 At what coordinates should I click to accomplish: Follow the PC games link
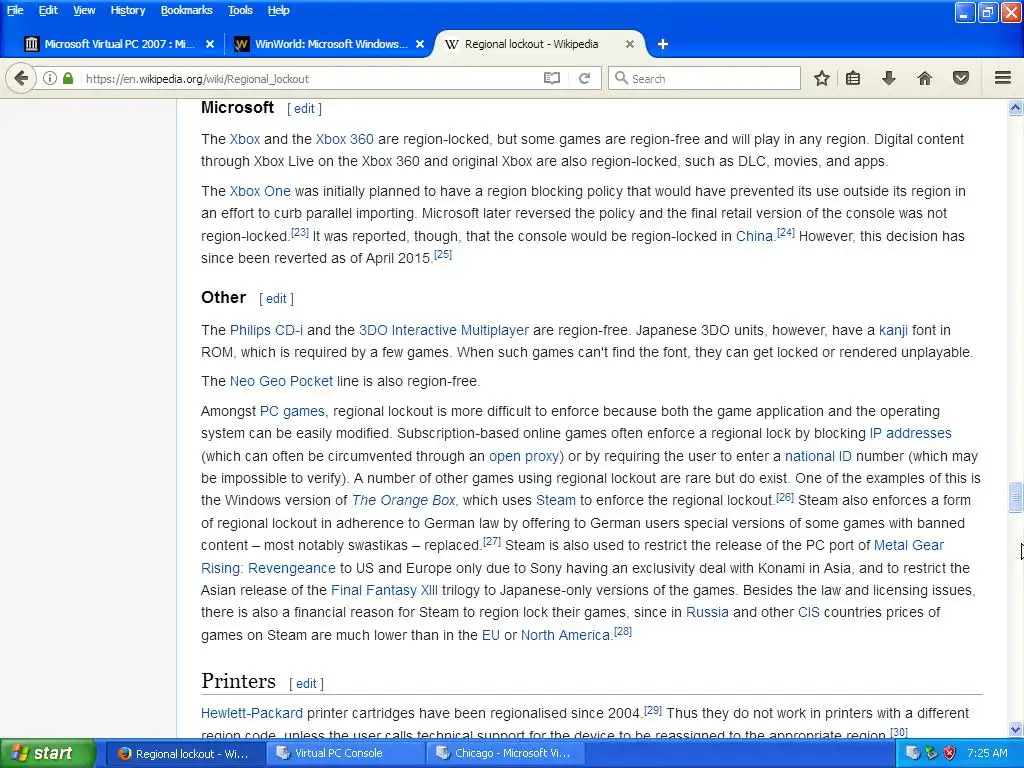pyautogui.click(x=292, y=411)
